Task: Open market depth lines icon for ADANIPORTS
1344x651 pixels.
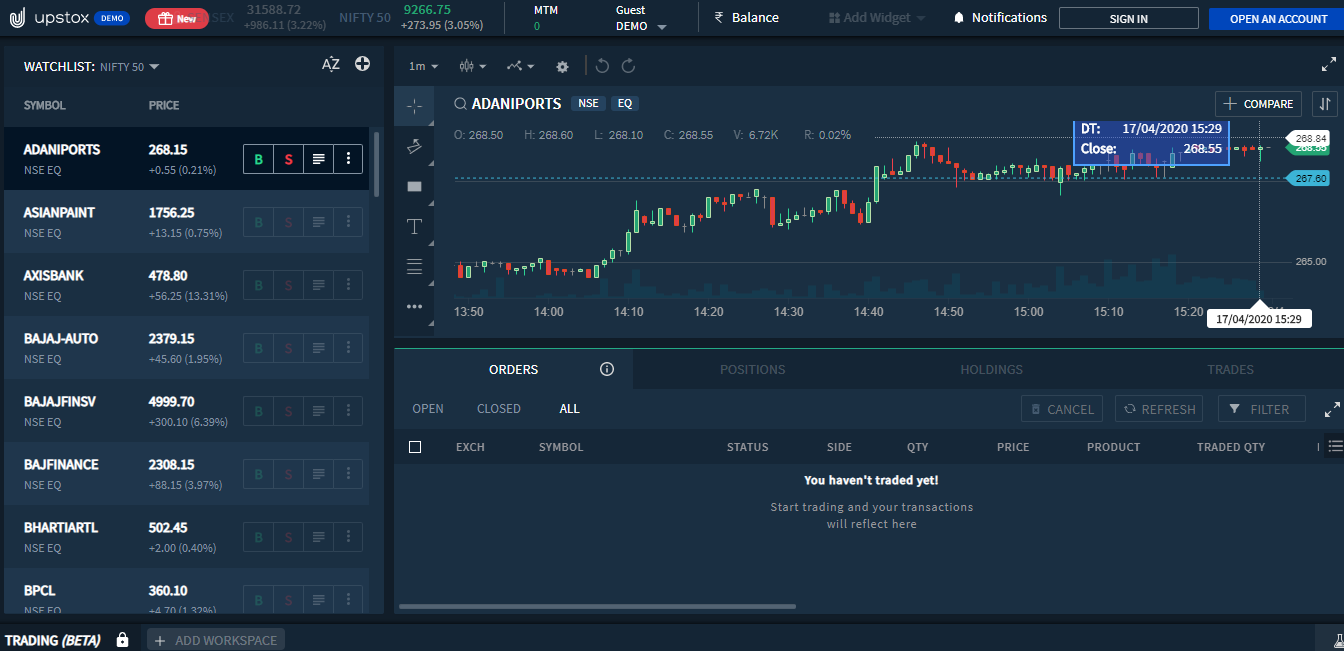Action: (x=318, y=159)
